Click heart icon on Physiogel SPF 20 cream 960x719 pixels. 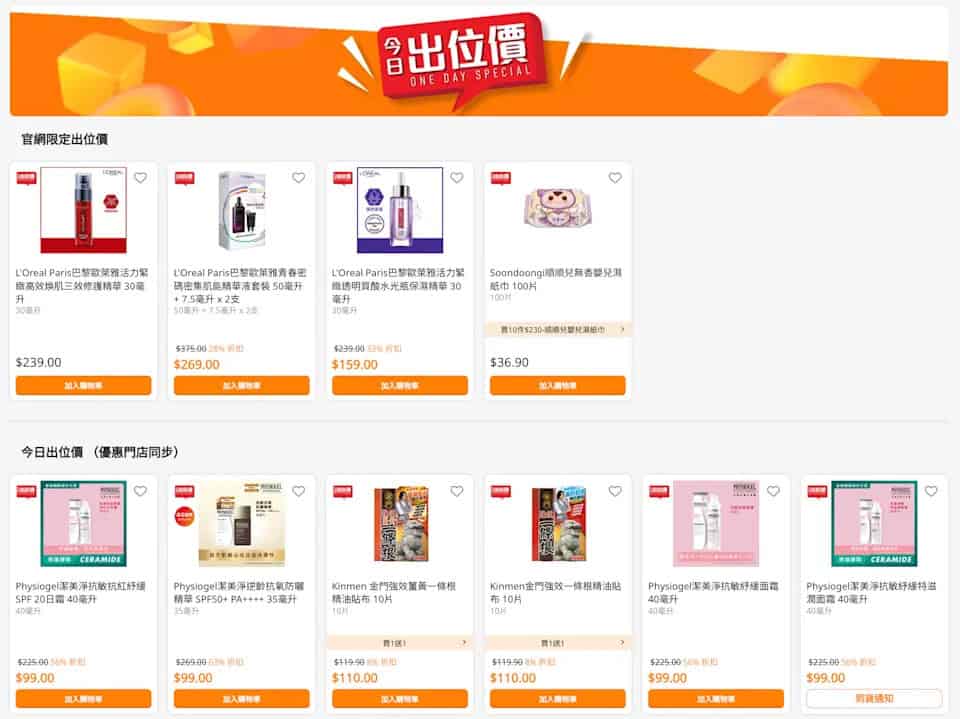[x=140, y=491]
